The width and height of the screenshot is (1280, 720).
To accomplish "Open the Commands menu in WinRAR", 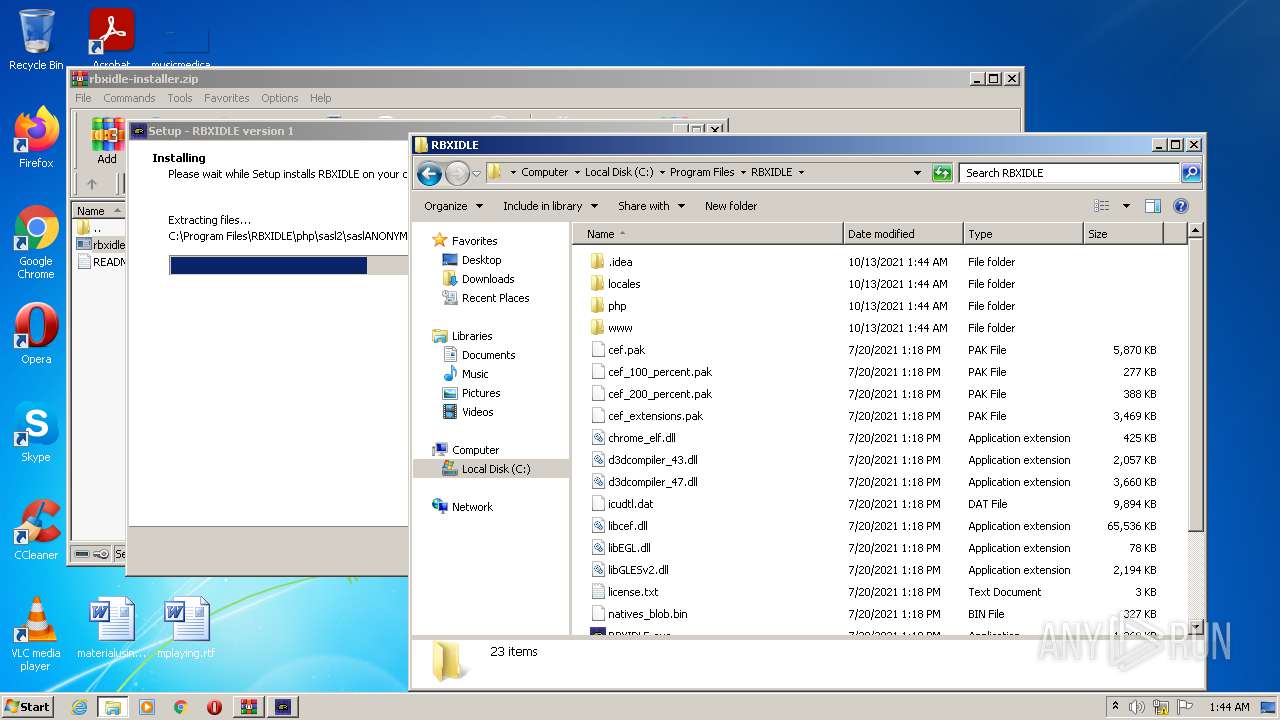I will coord(129,98).
